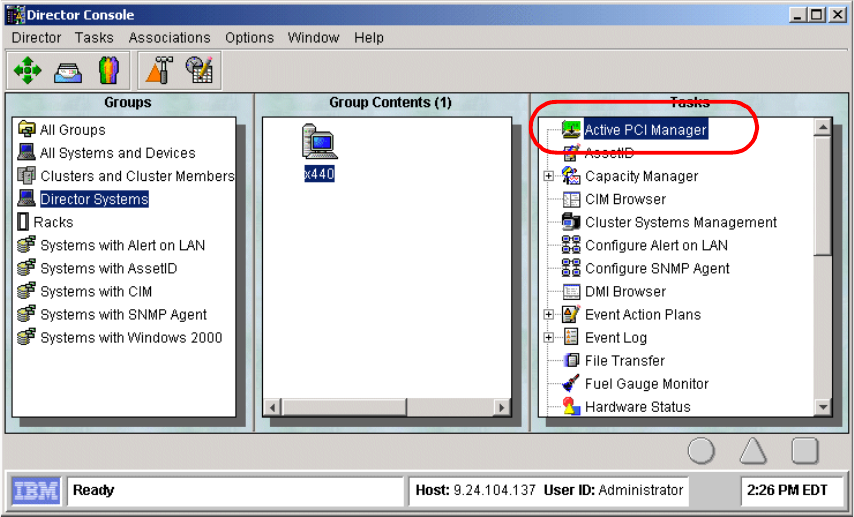The image size is (854, 517).
Task: Click Group Contents scroll left arrow
Action: [272, 407]
